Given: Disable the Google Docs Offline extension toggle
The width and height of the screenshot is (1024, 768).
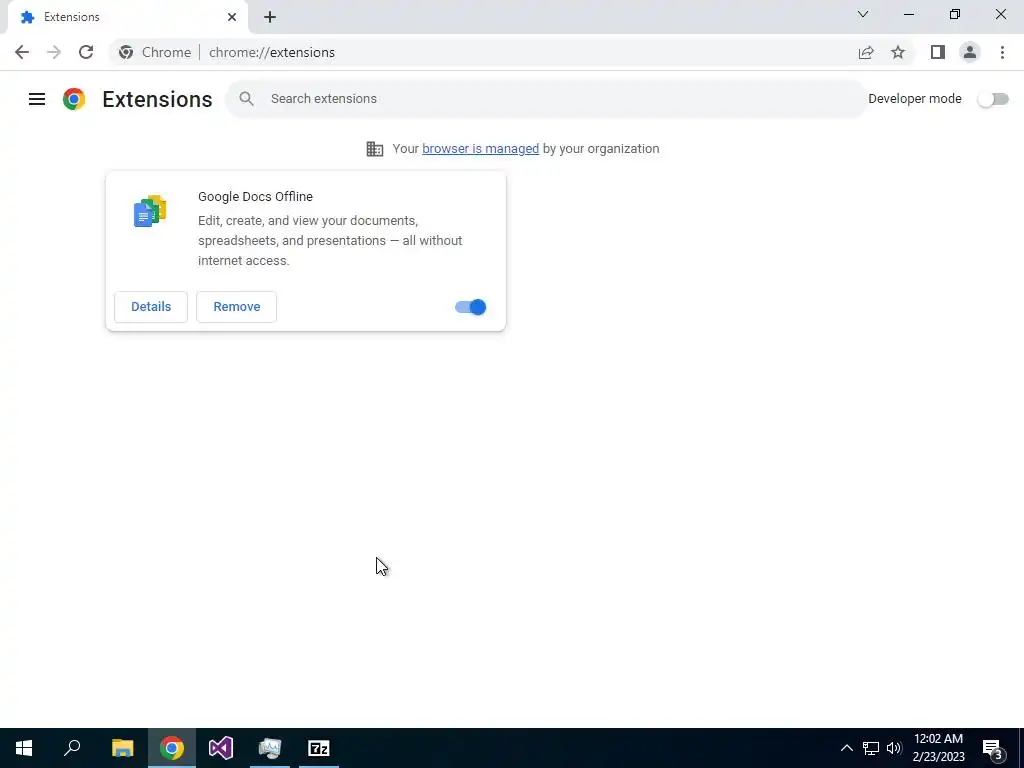Looking at the screenshot, I should (470, 307).
